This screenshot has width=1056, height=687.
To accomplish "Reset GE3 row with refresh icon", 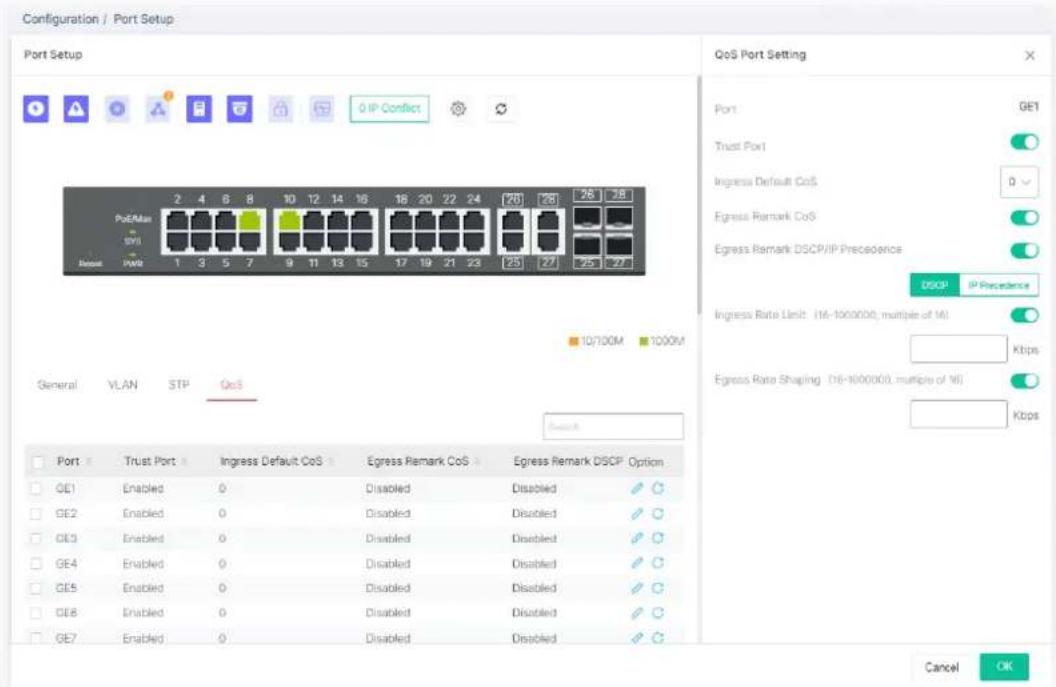I will 658,538.
